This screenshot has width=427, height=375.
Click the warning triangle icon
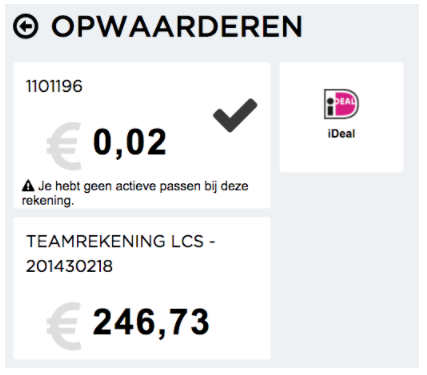click(x=28, y=186)
